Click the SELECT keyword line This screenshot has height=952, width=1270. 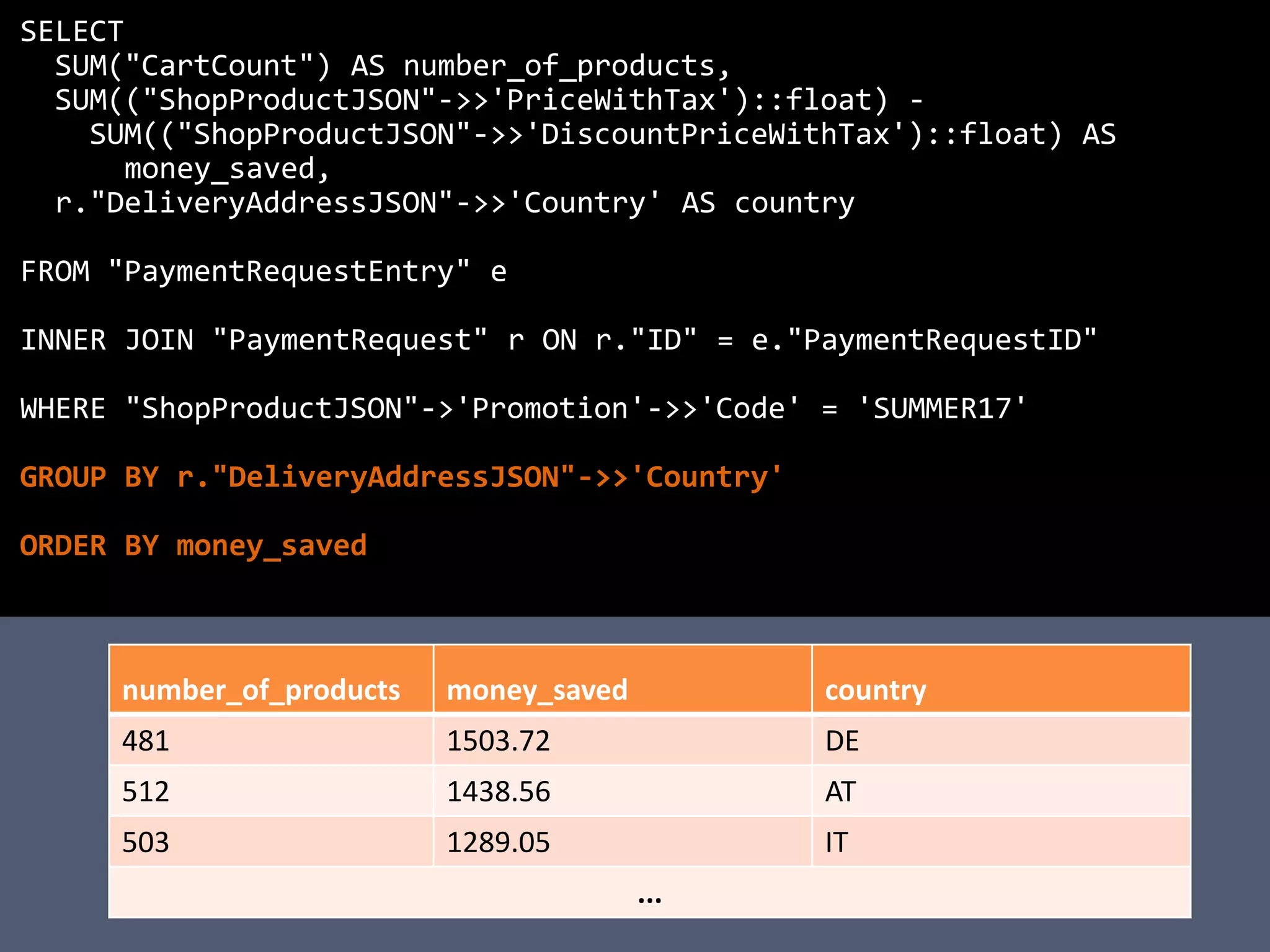(72, 32)
